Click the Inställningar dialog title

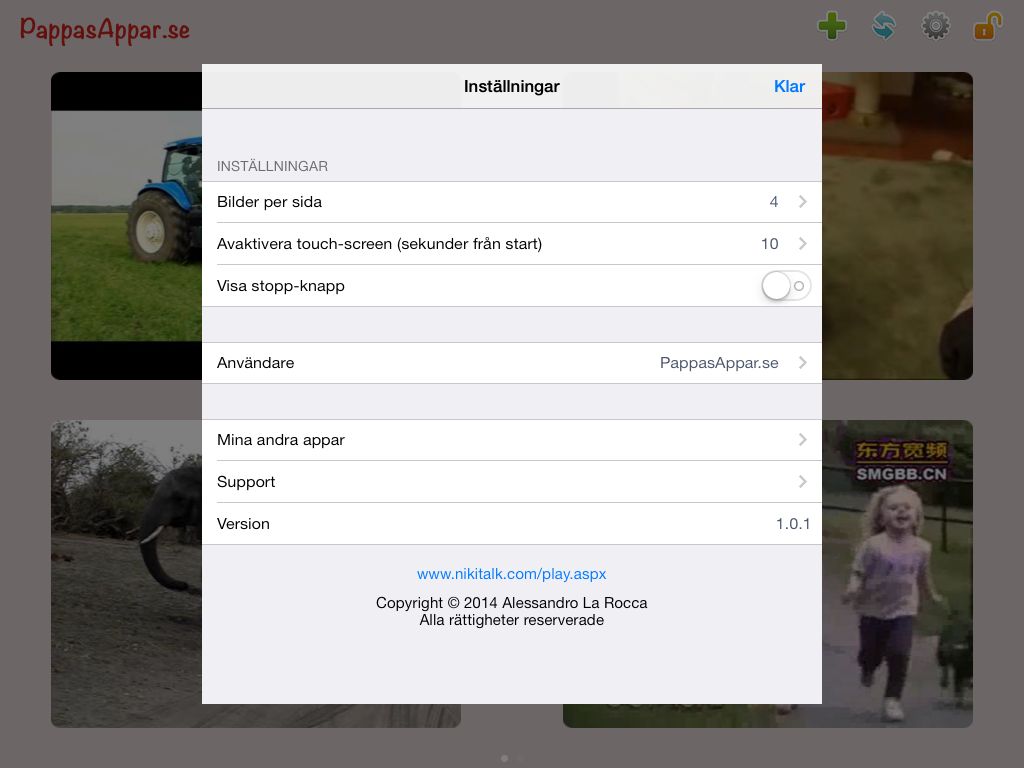pos(511,86)
